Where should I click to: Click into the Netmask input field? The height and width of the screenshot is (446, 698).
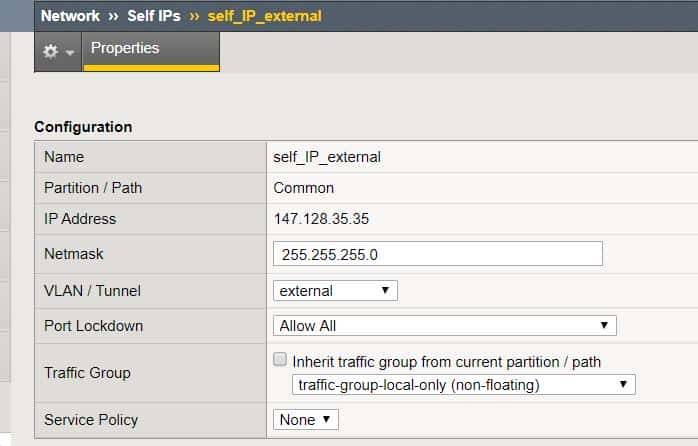click(x=437, y=254)
